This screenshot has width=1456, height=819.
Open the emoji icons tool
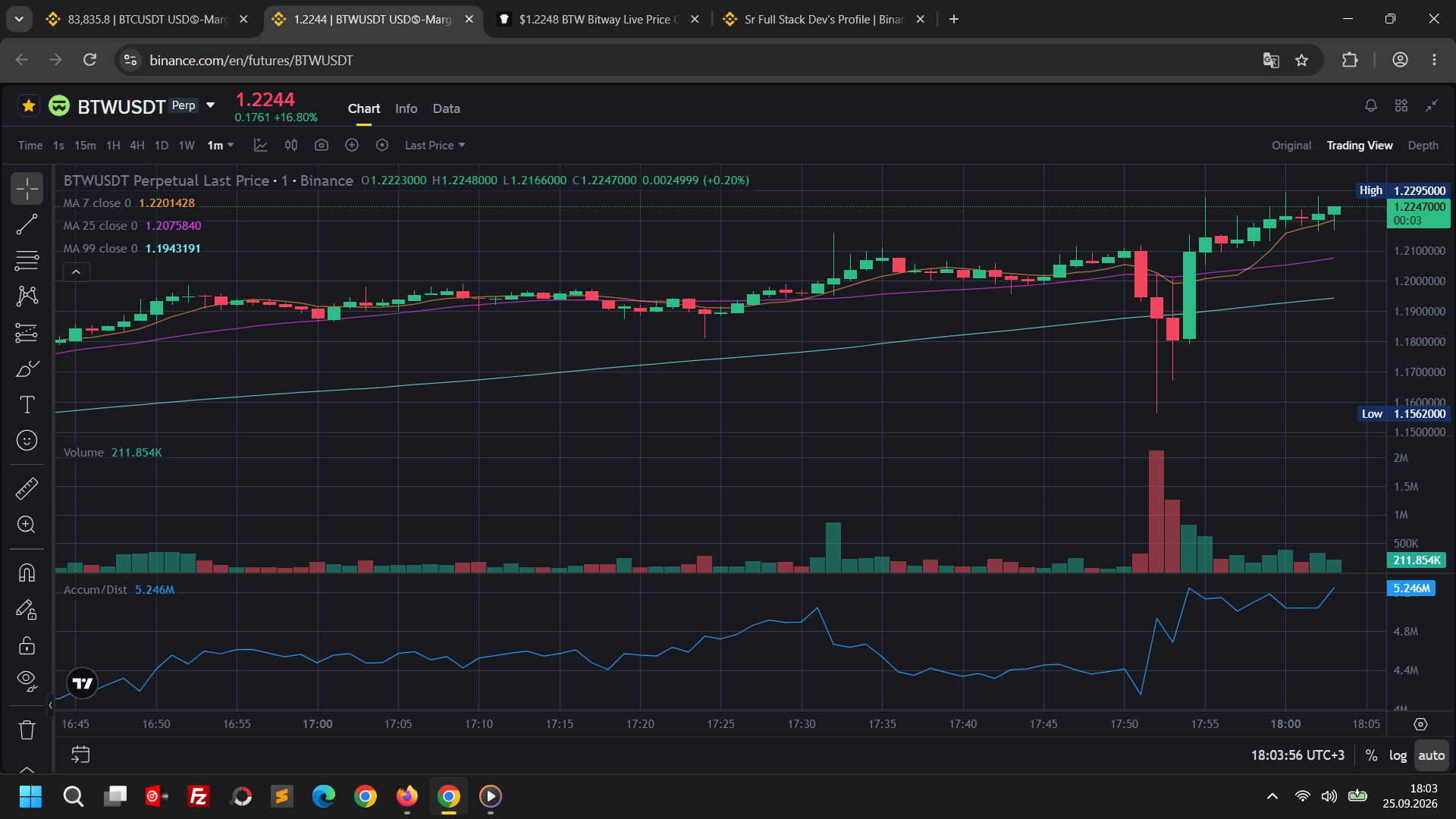coord(27,441)
